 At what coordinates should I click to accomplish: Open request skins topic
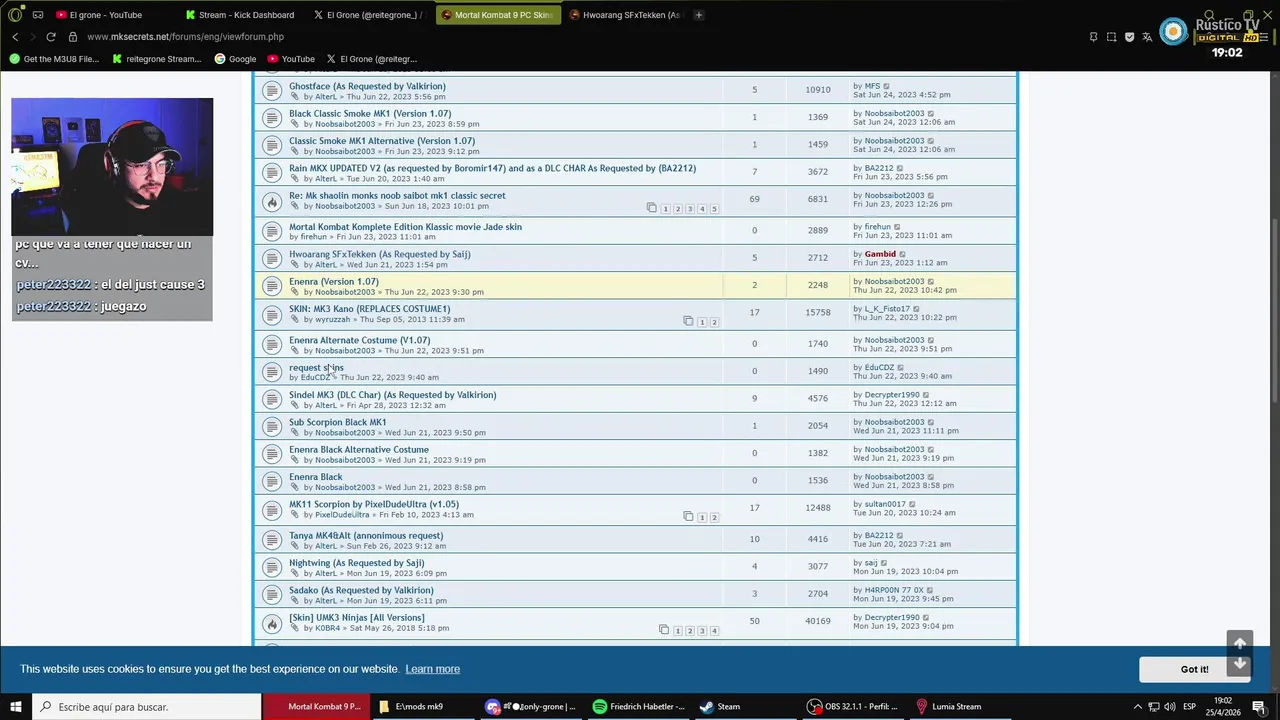[x=316, y=368]
